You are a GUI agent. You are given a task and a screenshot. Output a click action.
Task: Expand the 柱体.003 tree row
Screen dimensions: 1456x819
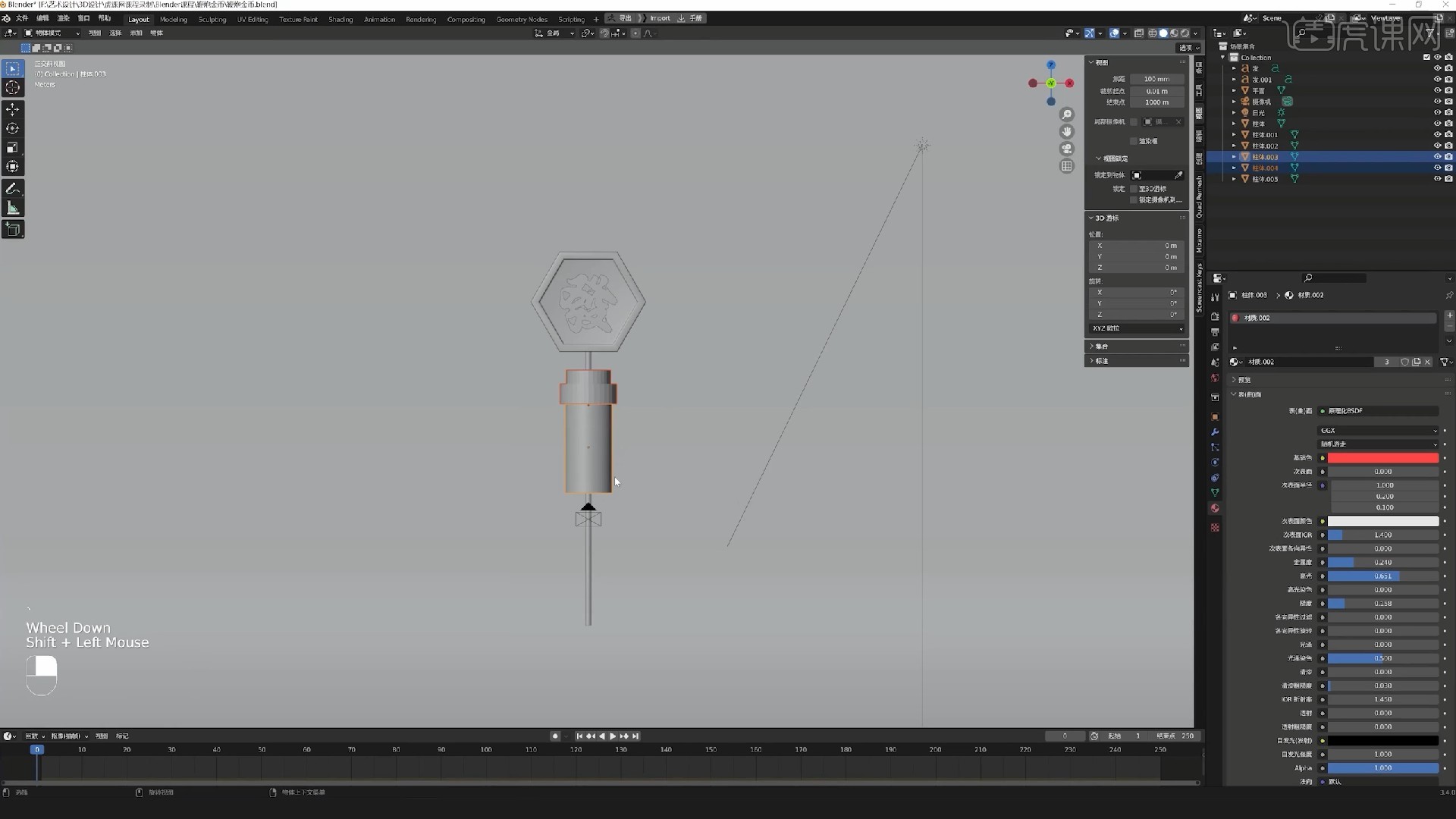tap(1234, 157)
